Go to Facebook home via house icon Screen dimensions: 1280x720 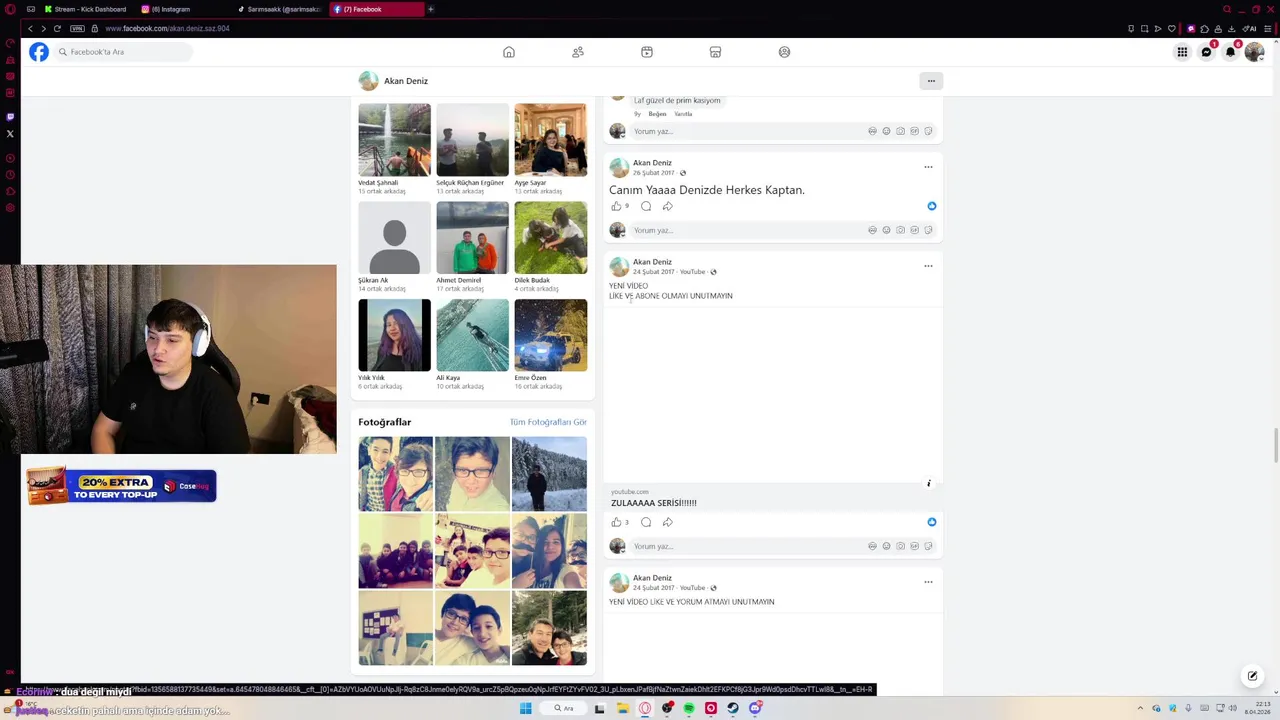pos(509,52)
